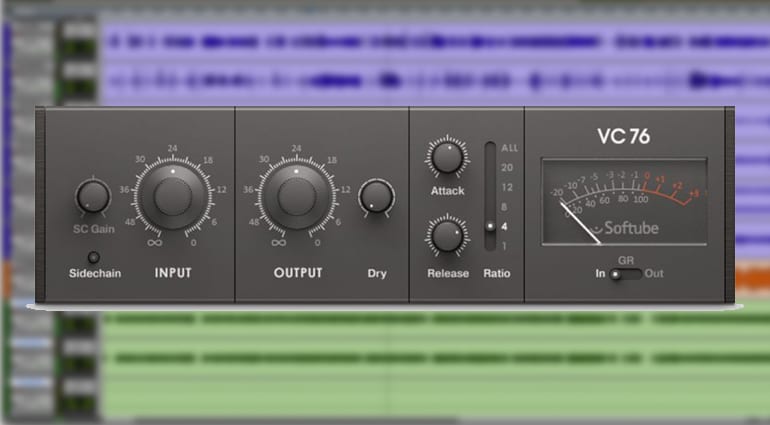Click the In label of GR switch

tap(600, 273)
